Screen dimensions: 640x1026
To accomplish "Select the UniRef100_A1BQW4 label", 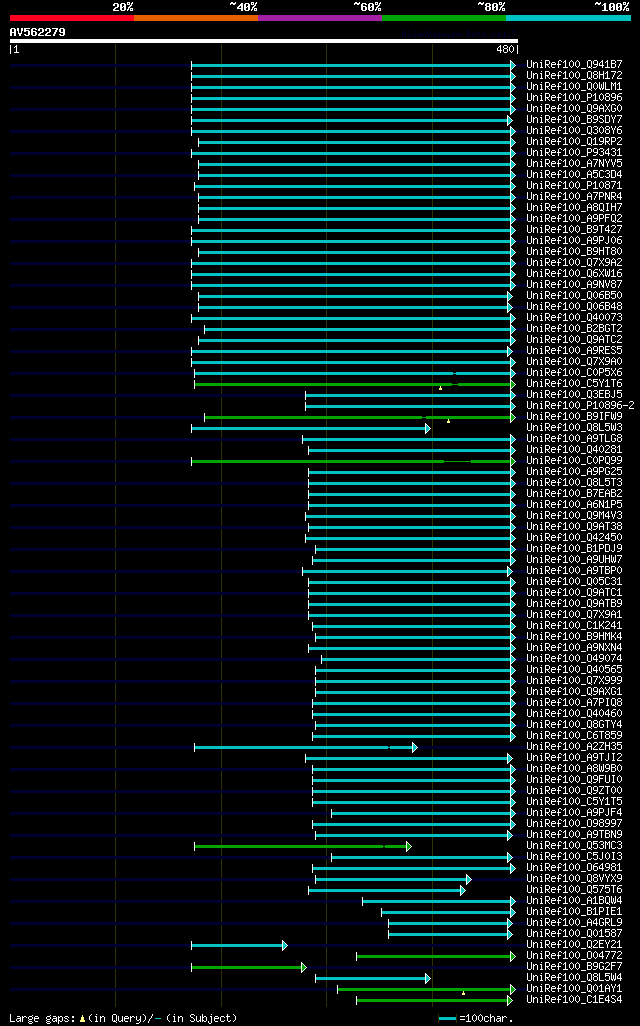I will [575, 900].
